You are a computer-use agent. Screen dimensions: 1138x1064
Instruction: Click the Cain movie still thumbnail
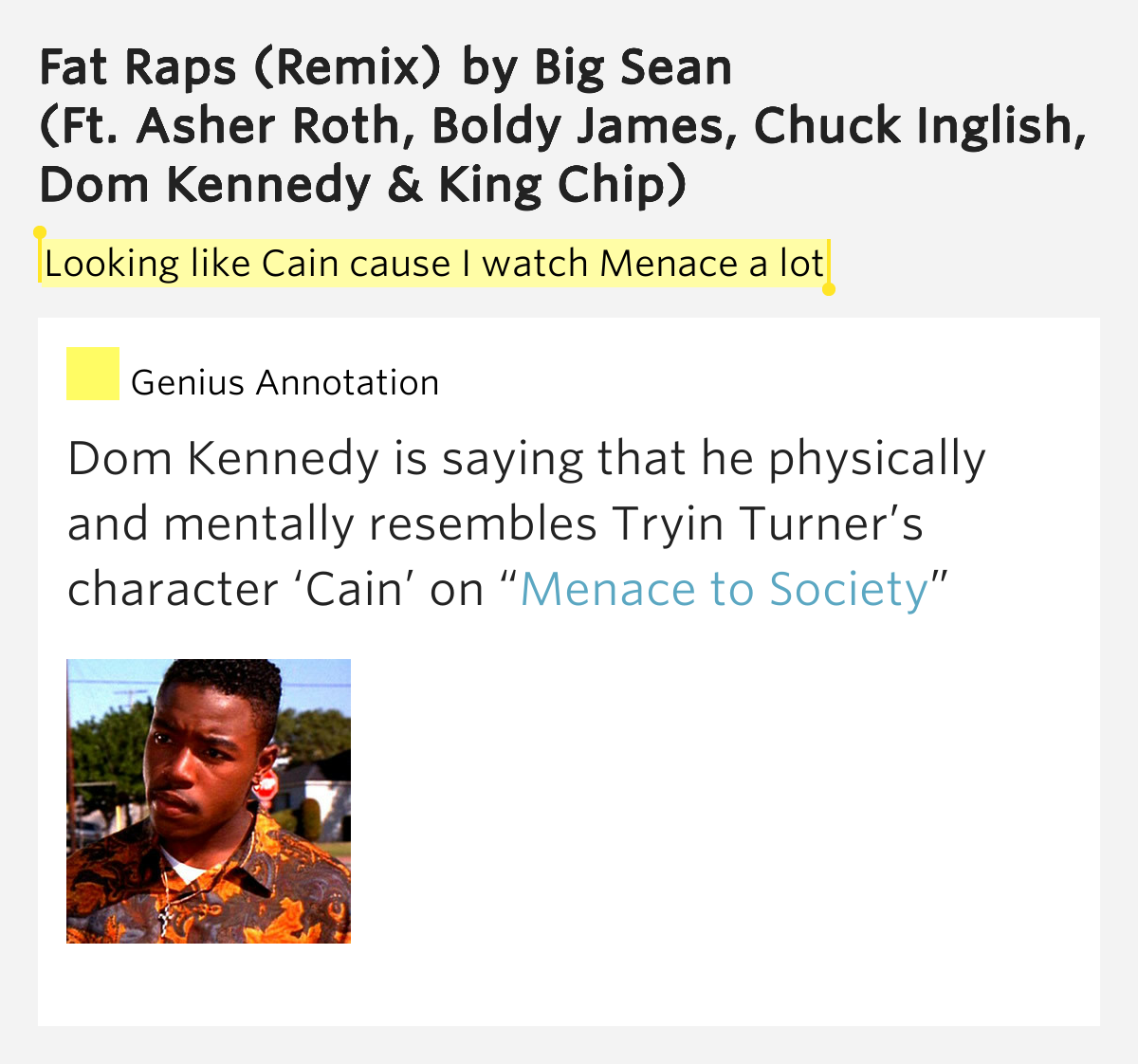tap(209, 801)
